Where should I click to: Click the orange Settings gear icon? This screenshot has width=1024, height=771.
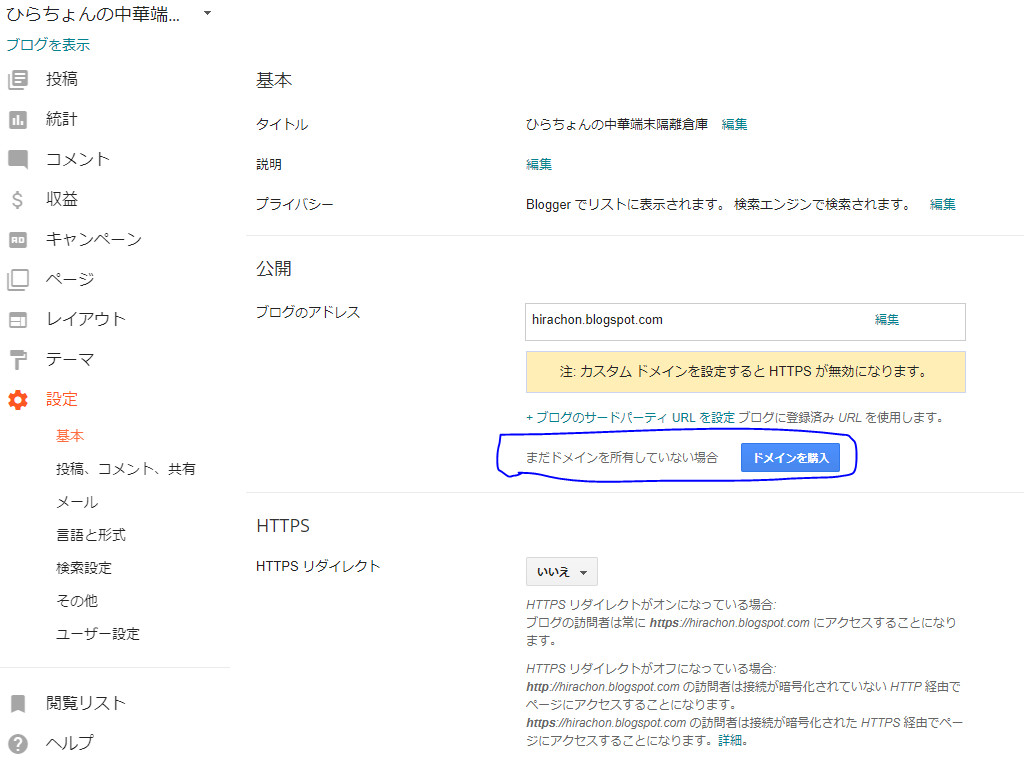coord(18,400)
